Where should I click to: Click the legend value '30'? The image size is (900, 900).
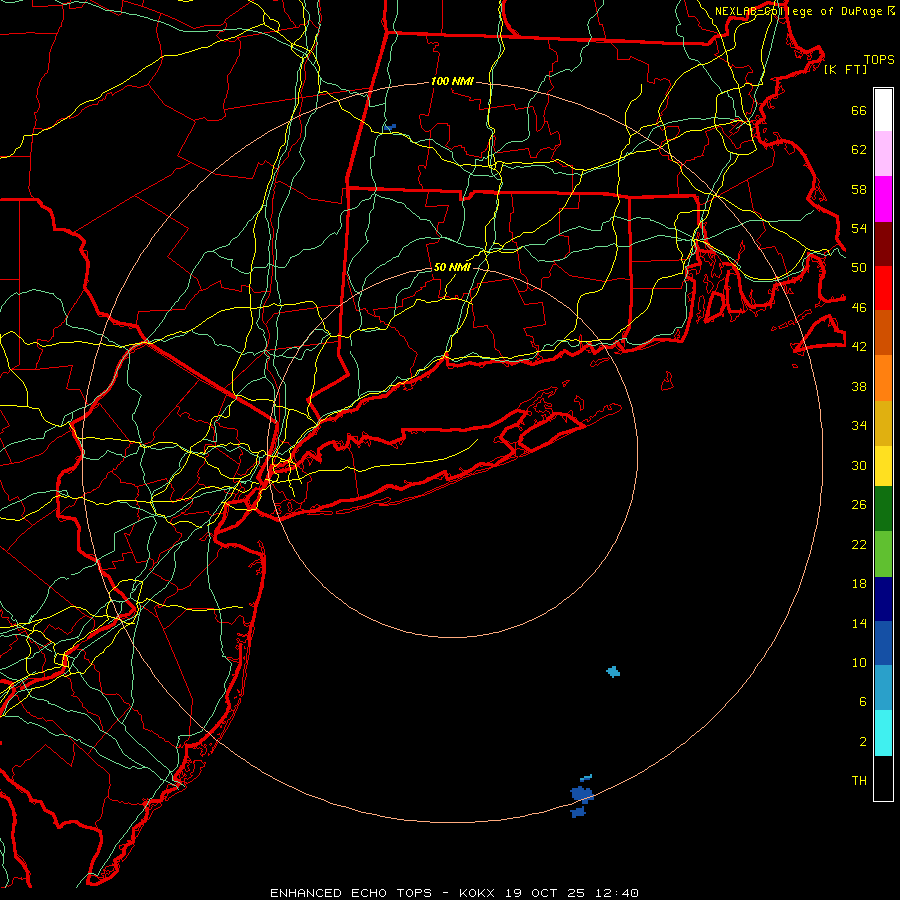pos(859,465)
